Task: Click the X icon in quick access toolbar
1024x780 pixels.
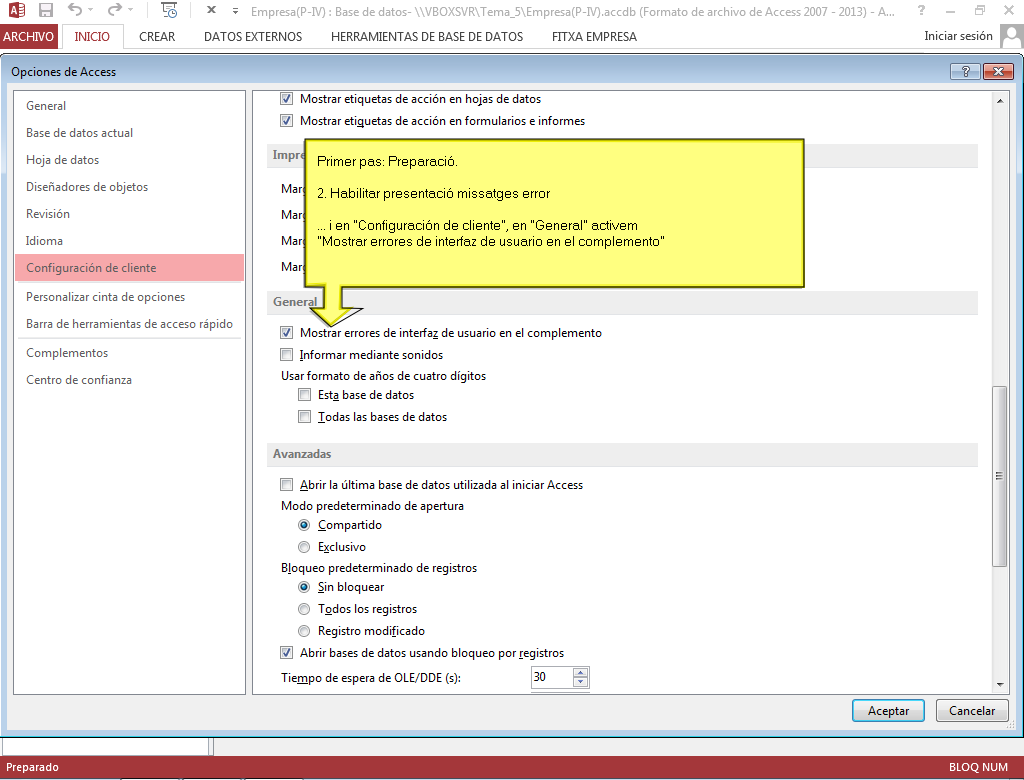Action: (x=211, y=10)
